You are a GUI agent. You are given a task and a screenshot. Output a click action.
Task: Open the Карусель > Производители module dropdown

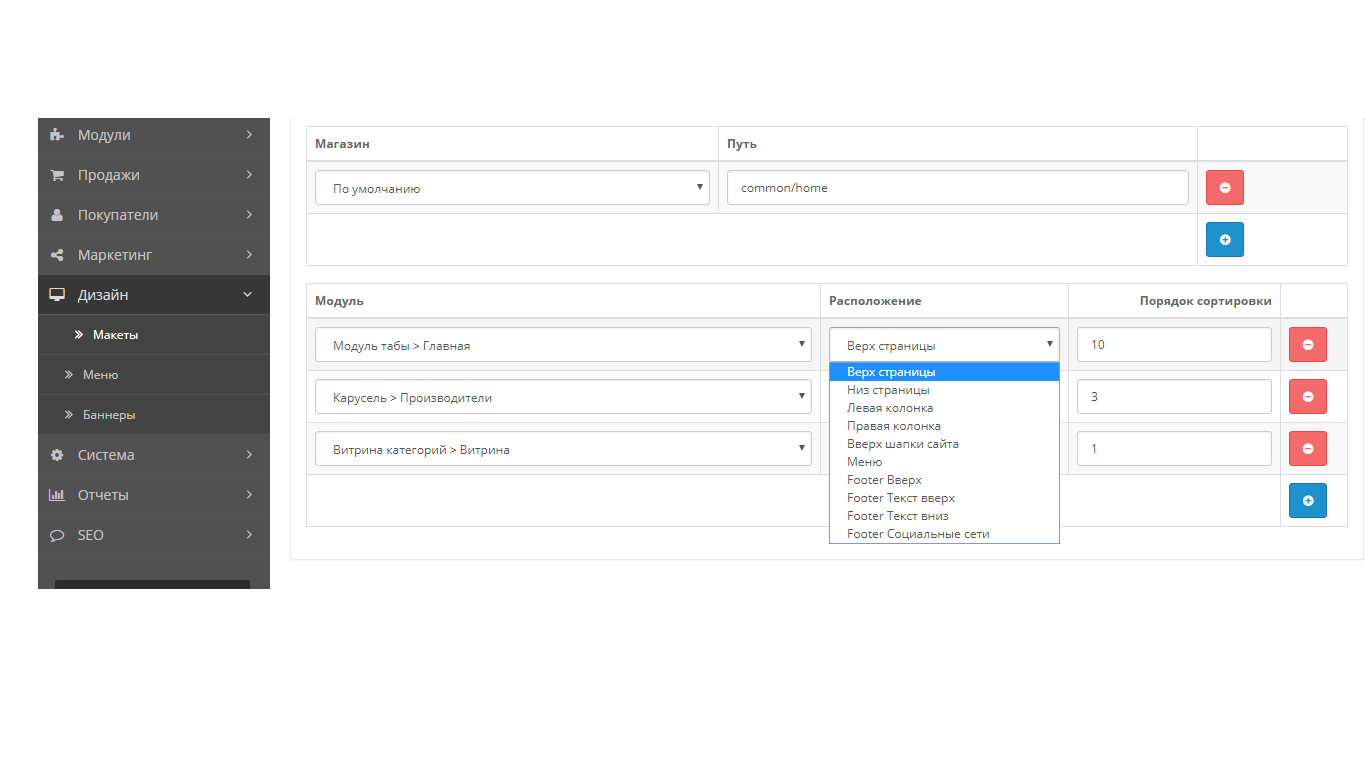(563, 396)
